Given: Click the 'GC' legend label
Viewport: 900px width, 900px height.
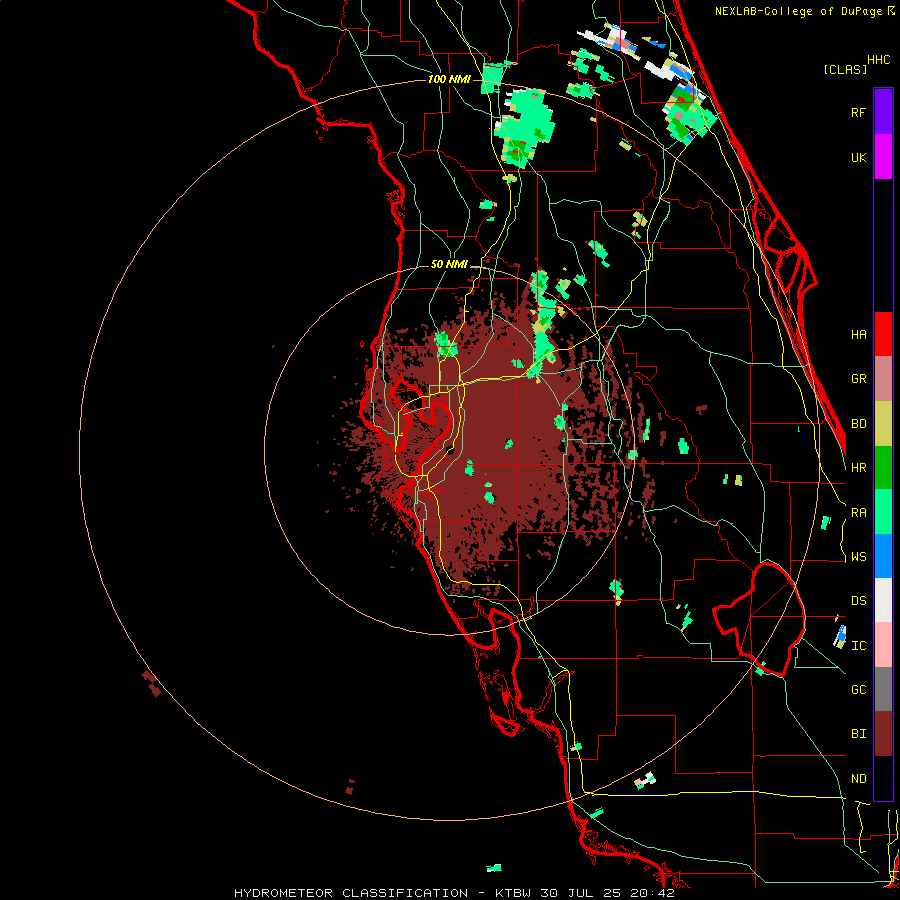Looking at the screenshot, I should point(858,690).
